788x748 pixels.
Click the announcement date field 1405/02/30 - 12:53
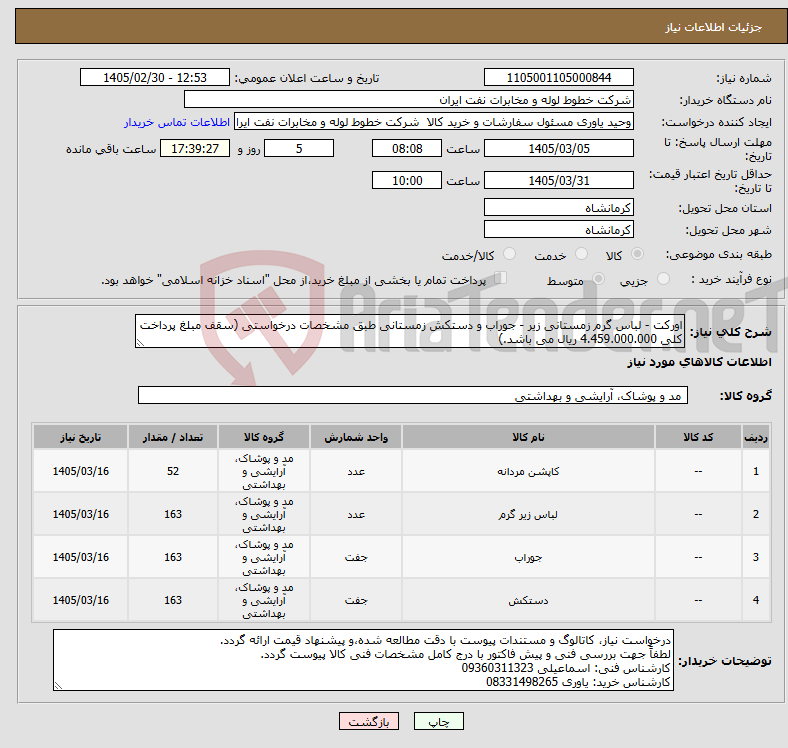pos(155,77)
